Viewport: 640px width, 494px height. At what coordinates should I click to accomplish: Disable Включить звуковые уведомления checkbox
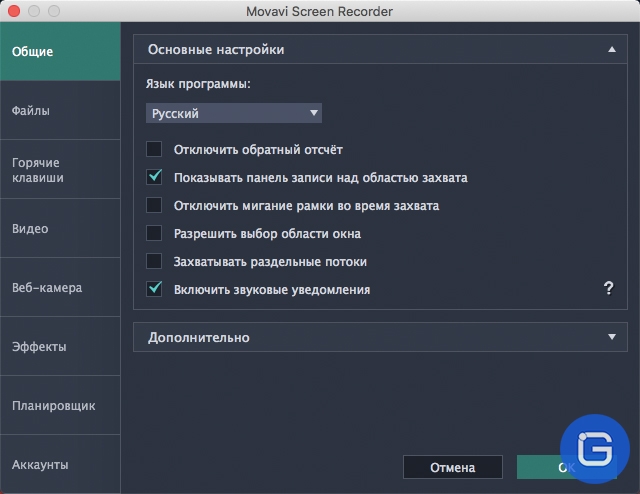[154, 289]
